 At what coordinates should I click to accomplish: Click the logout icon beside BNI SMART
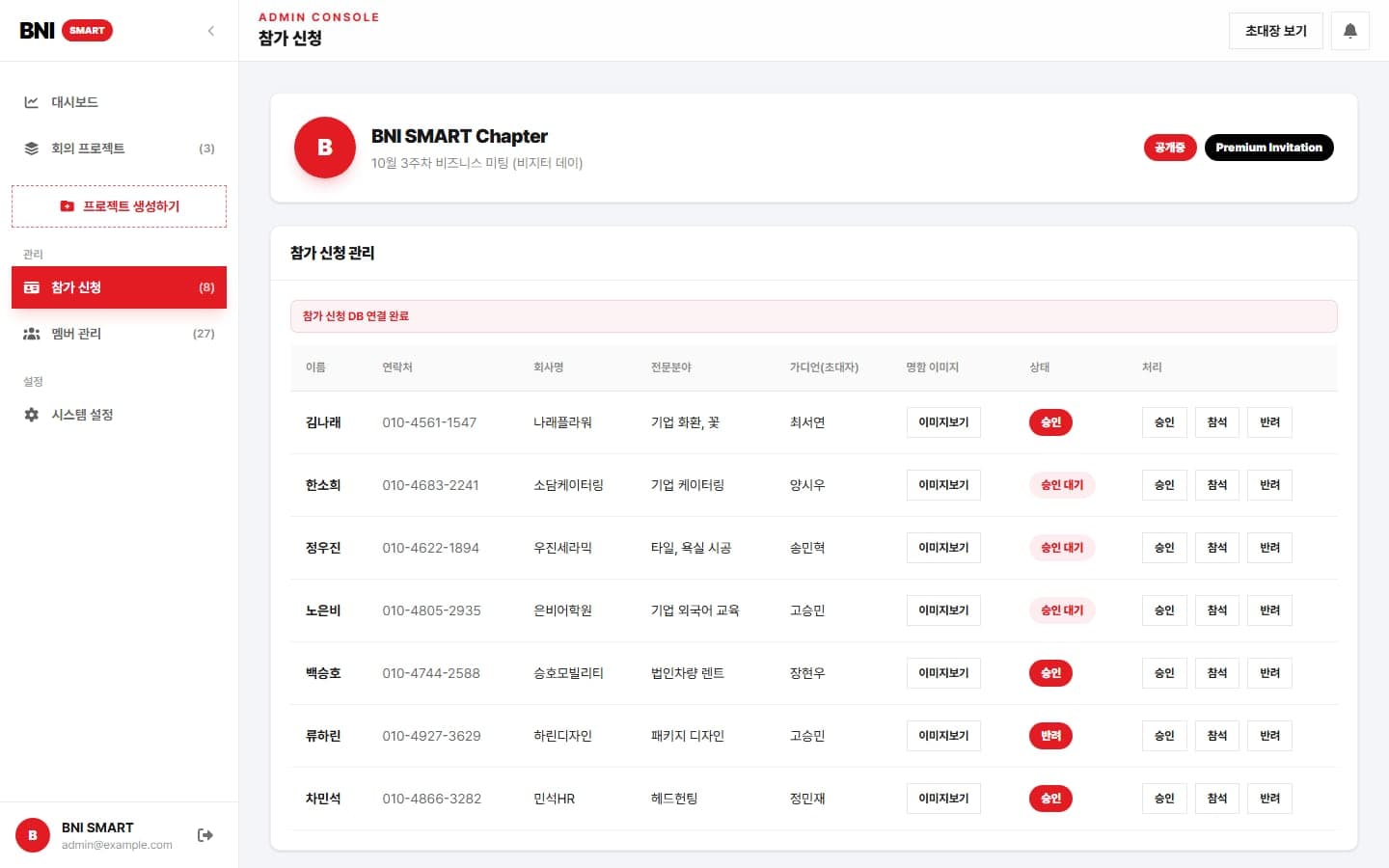(x=205, y=835)
